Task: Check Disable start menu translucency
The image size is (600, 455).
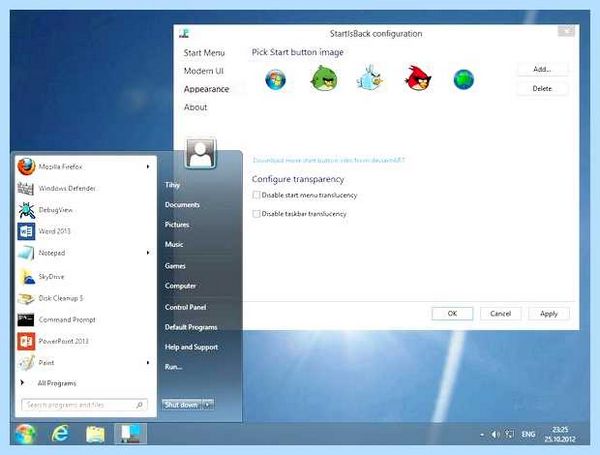Action: pyautogui.click(x=256, y=195)
